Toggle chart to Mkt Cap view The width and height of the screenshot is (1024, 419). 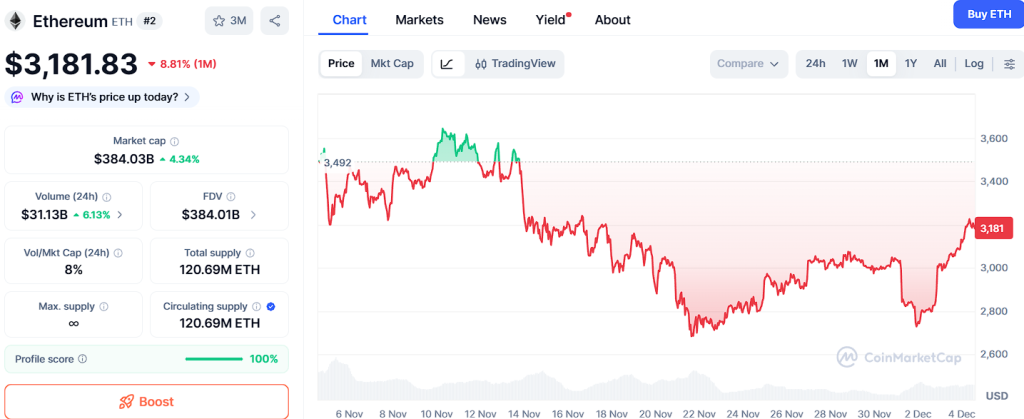point(392,64)
